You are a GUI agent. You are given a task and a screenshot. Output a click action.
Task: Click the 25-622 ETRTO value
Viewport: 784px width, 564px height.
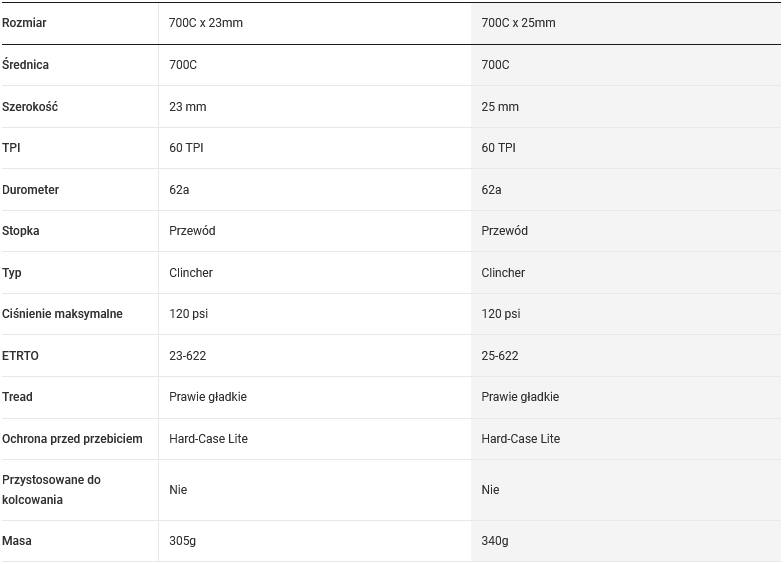pos(500,356)
